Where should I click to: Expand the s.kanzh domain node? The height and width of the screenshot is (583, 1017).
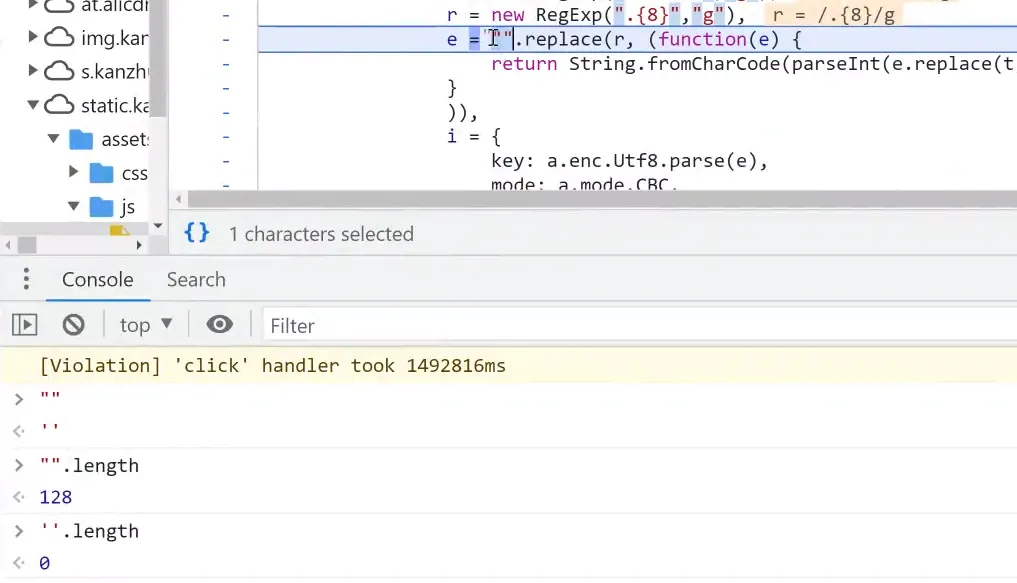(32, 70)
